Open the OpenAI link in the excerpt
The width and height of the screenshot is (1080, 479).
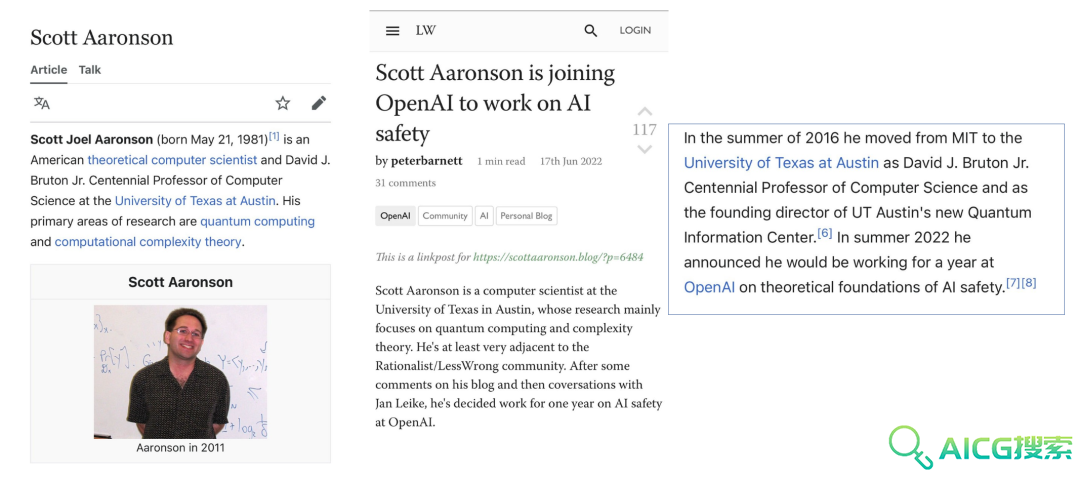(x=709, y=287)
